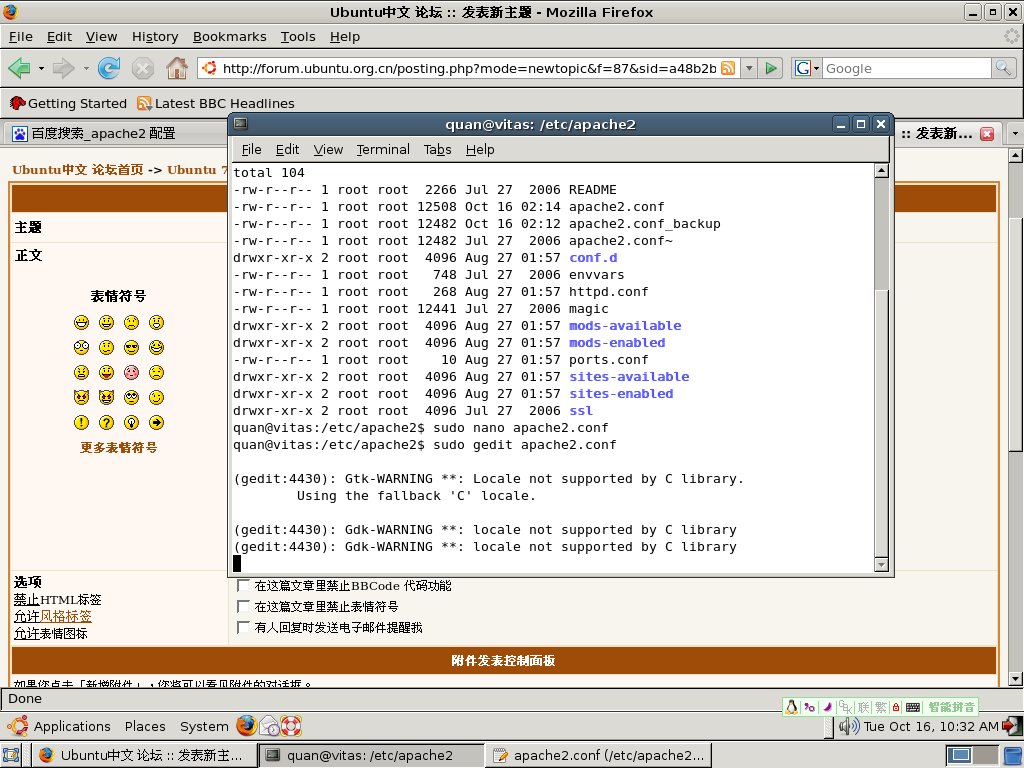The width and height of the screenshot is (1024, 768).
Task: Open Firefox Bookmarks menu
Action: (229, 37)
